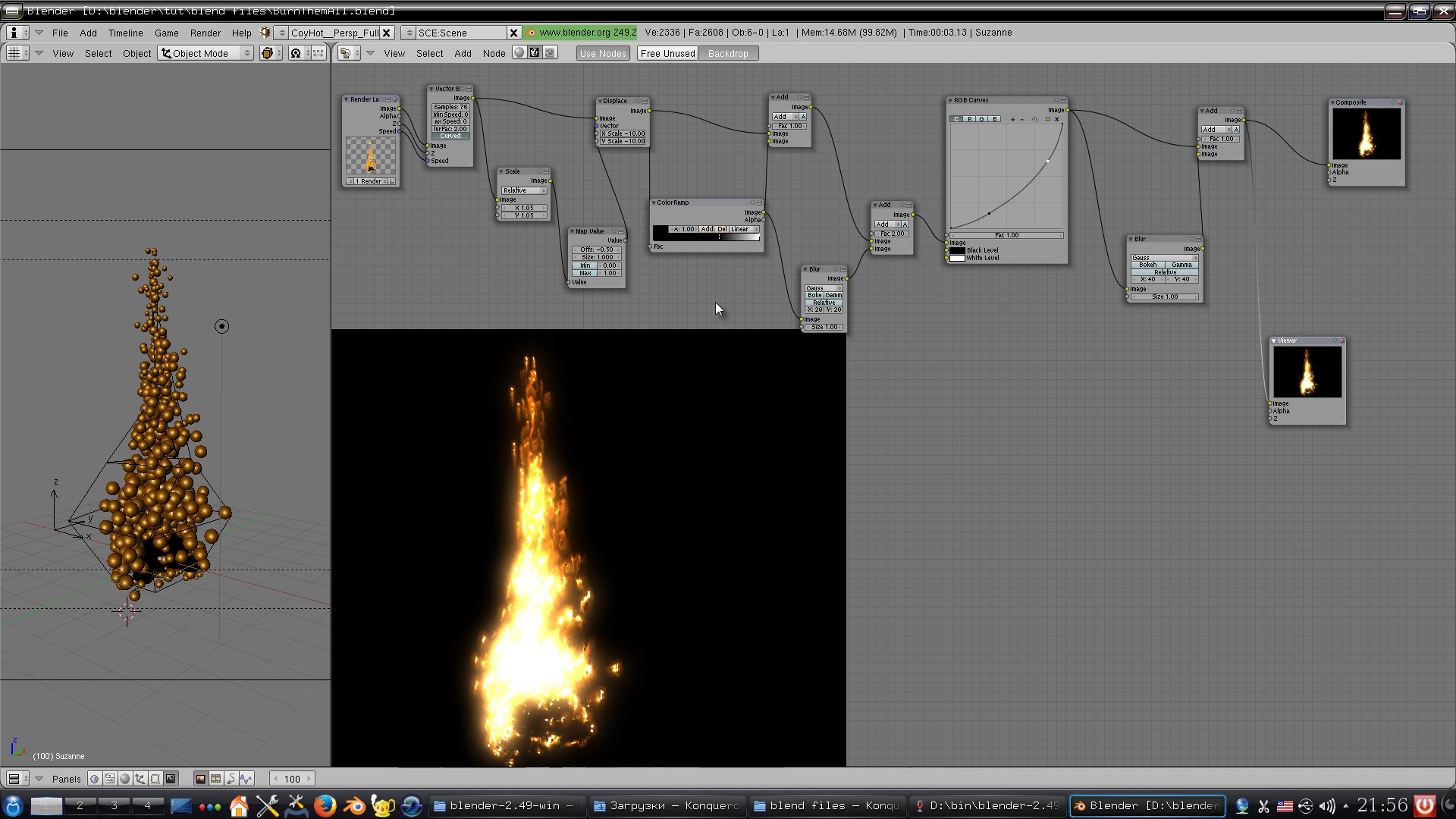Click the Free Unused button
1456x819 pixels.
click(667, 53)
